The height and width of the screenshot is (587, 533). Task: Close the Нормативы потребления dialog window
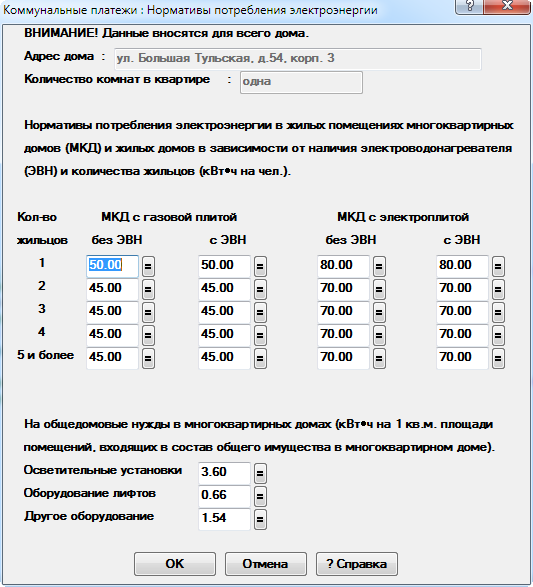coord(507,6)
